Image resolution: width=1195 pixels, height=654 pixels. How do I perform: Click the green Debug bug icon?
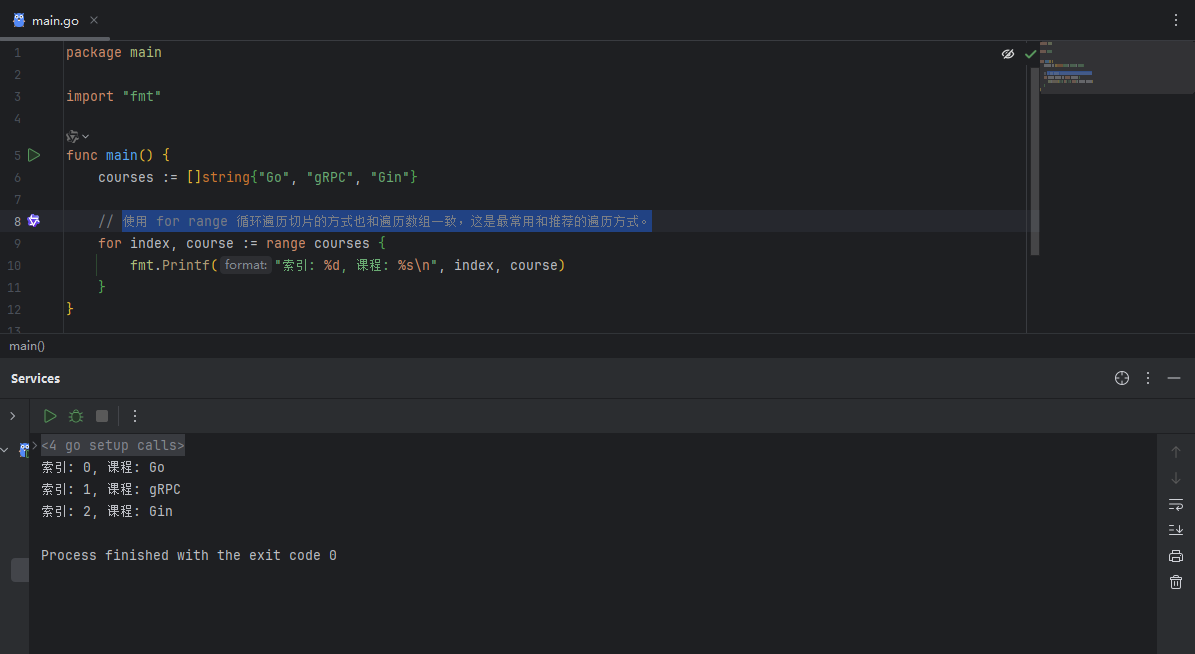tap(76, 416)
